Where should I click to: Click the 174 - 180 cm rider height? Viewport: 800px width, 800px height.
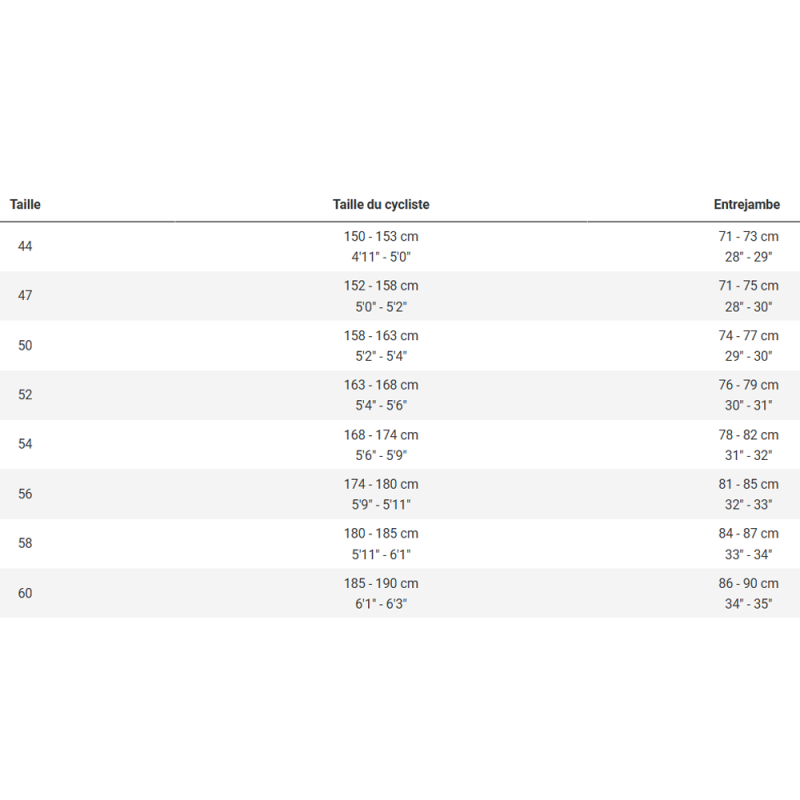click(381, 484)
